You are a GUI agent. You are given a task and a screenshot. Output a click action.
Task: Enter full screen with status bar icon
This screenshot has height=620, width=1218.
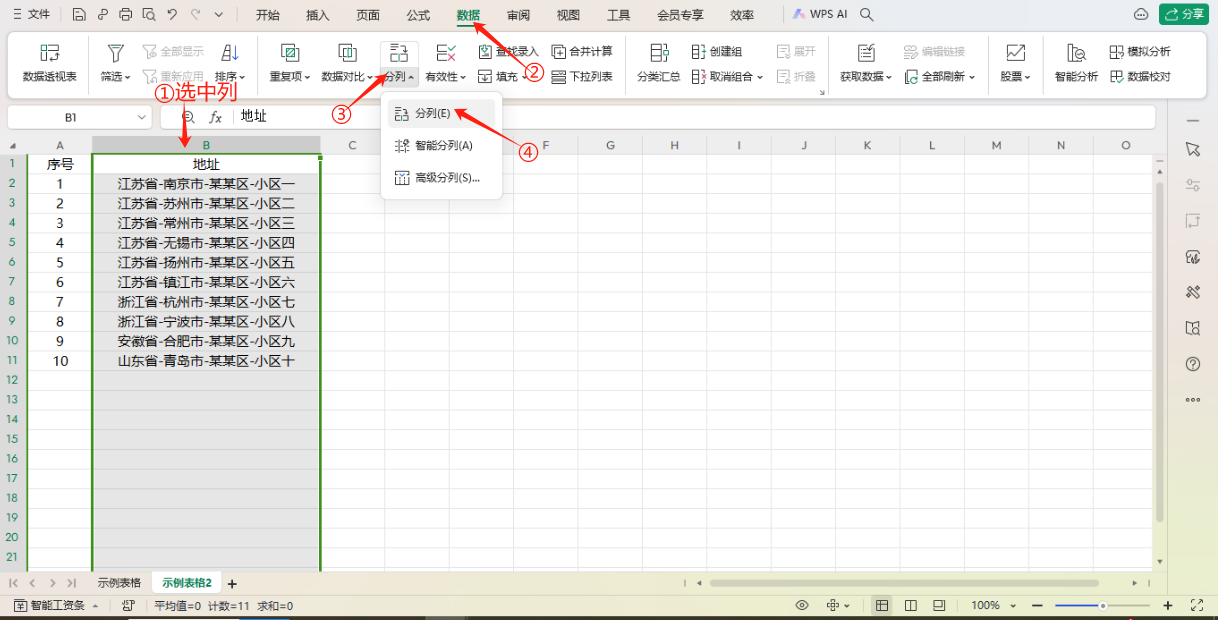coord(1197,605)
